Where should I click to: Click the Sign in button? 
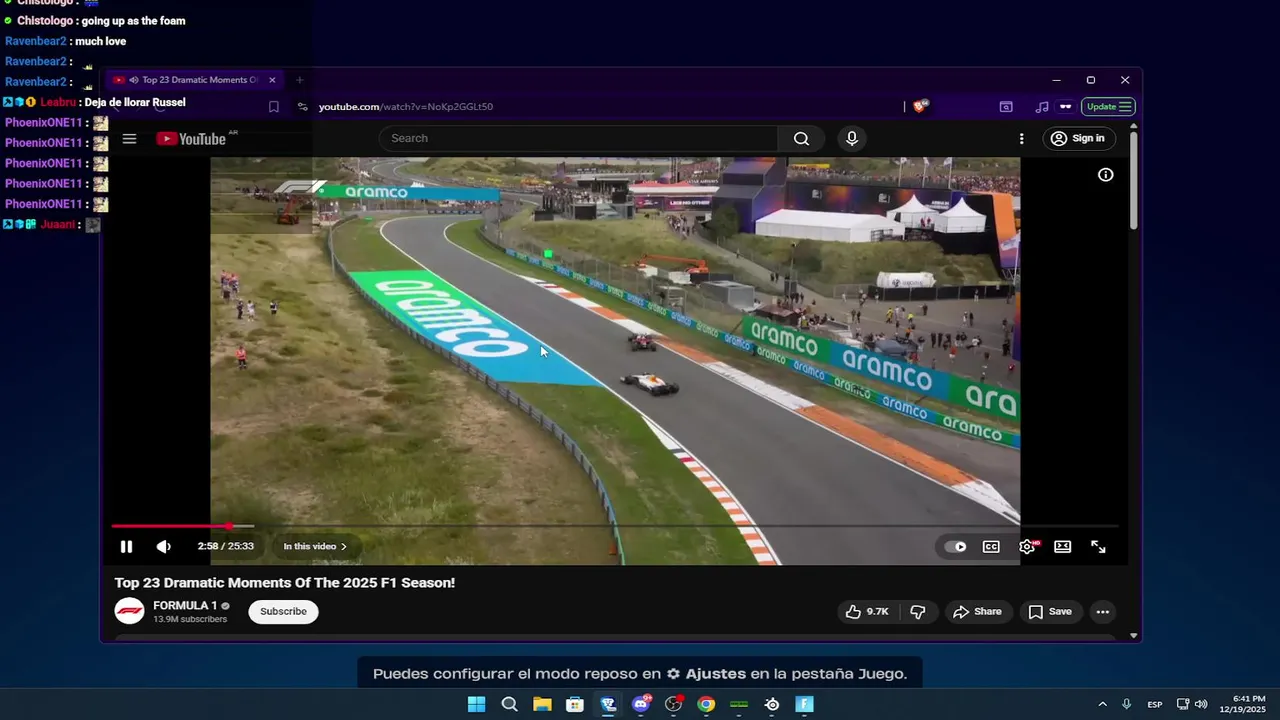pyautogui.click(x=1078, y=138)
